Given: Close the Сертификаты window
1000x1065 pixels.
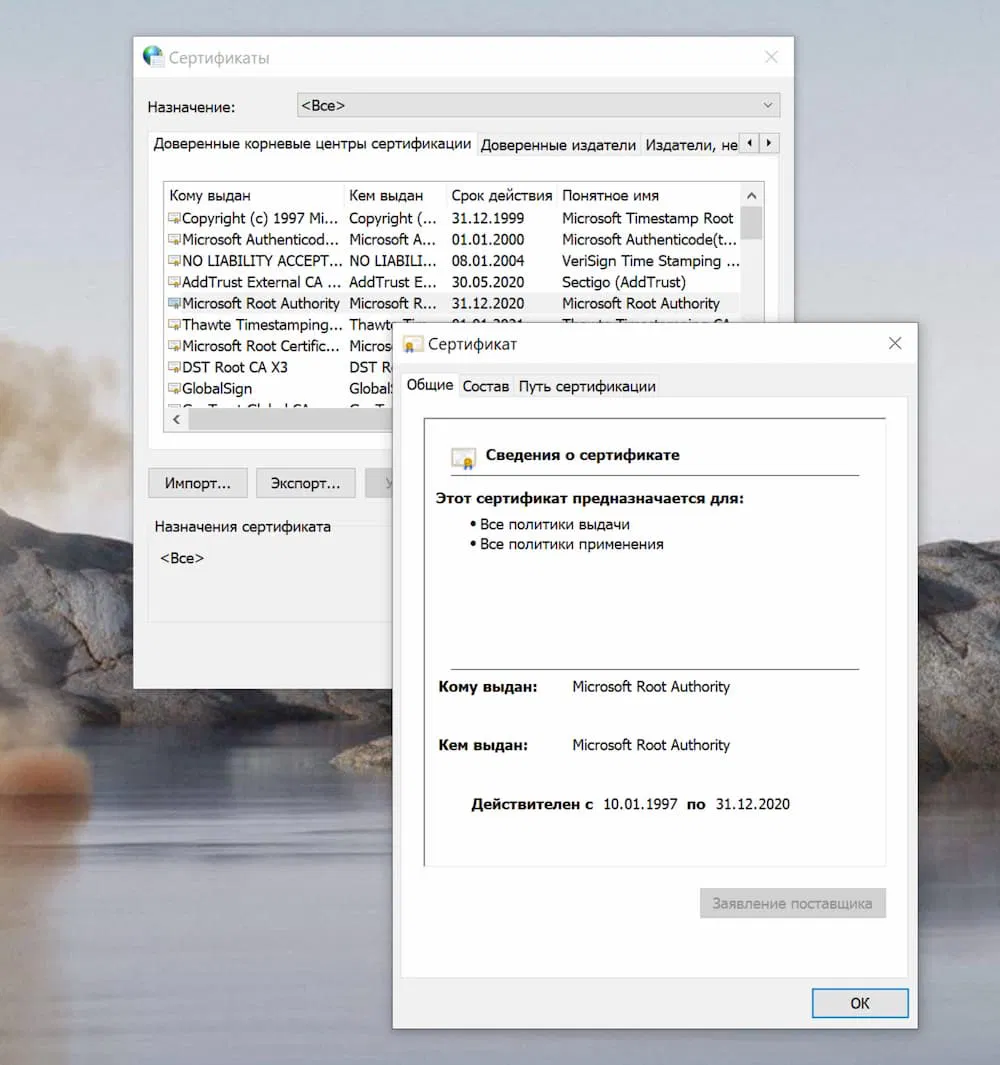Looking at the screenshot, I should click(x=771, y=57).
